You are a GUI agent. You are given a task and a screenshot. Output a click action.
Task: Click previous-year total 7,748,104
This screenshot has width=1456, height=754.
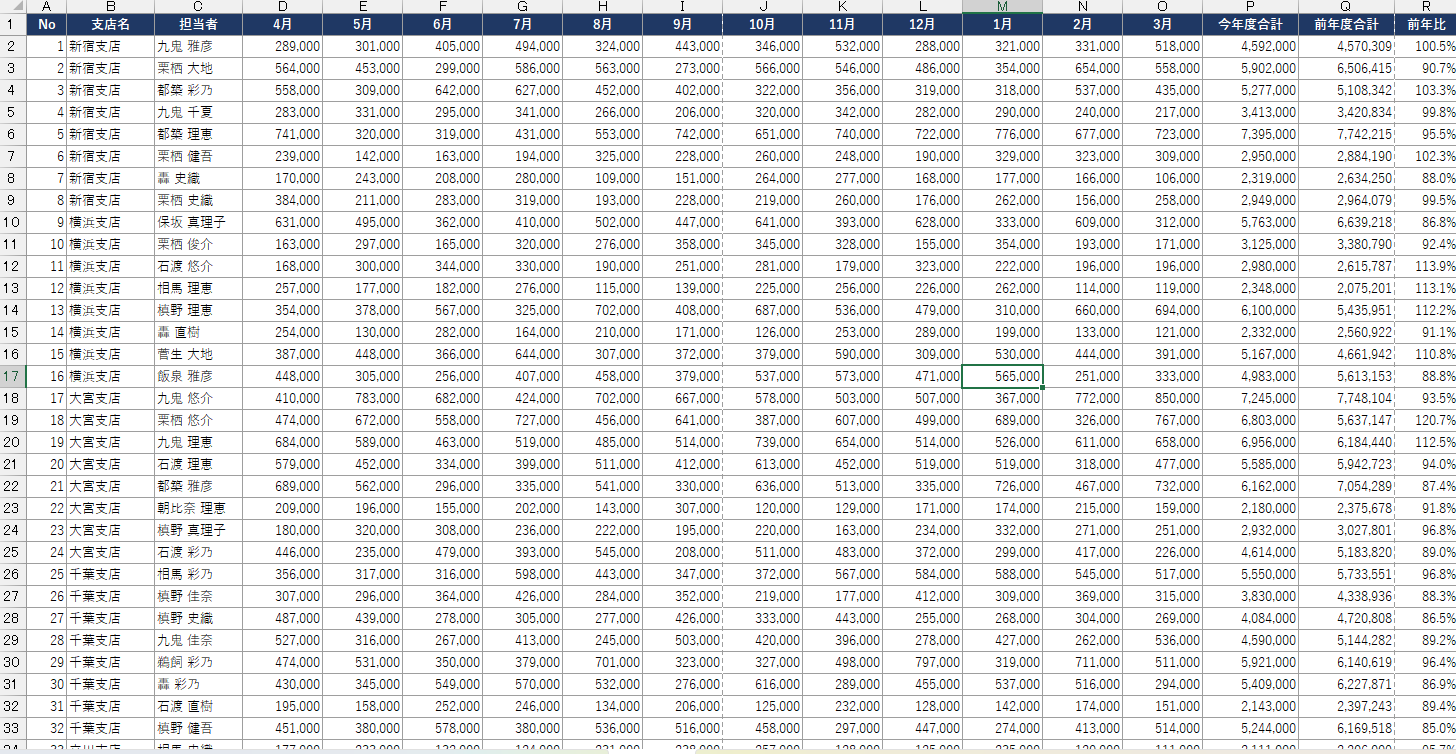coord(1346,398)
